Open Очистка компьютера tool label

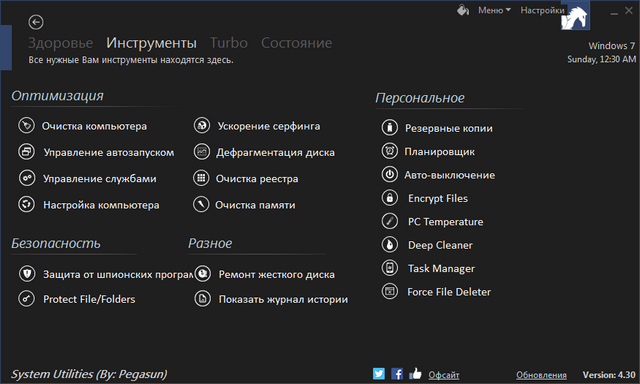tap(94, 126)
